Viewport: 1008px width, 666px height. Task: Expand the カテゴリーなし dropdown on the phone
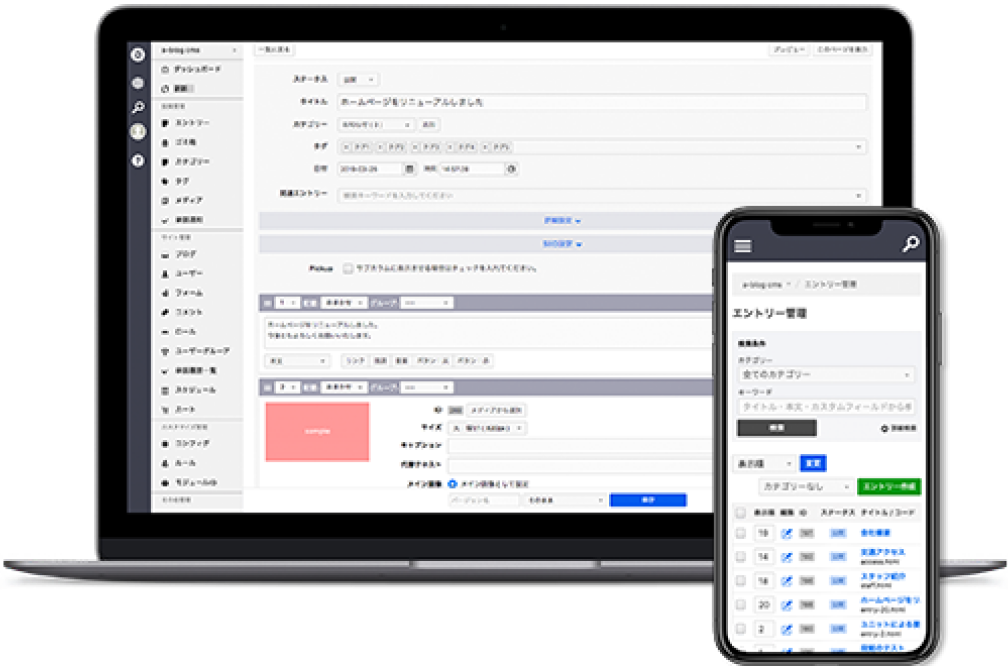coord(805,486)
